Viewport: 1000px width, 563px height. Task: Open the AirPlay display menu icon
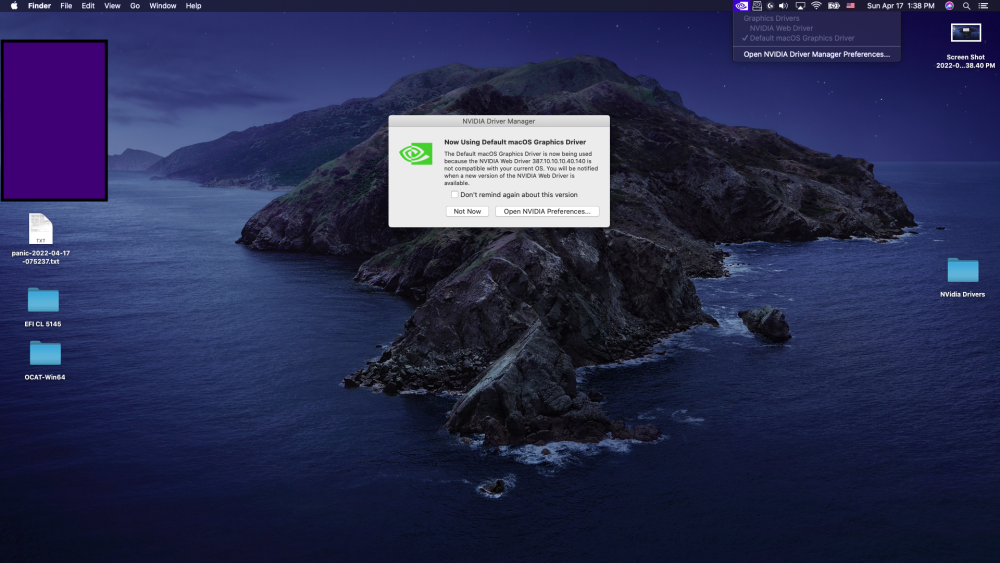800,6
